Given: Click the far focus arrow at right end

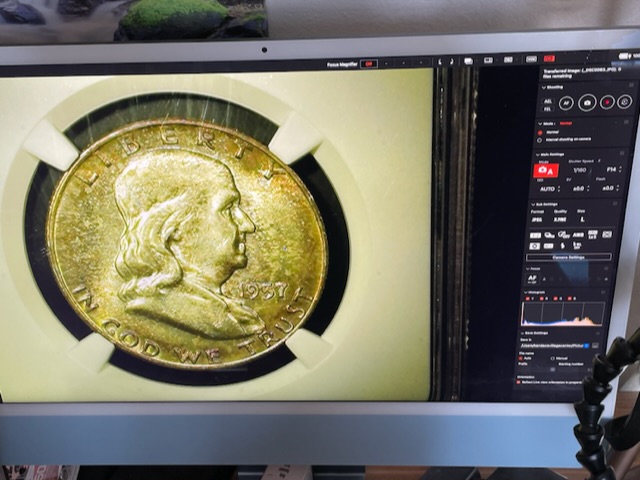Looking at the screenshot, I should point(606,279).
